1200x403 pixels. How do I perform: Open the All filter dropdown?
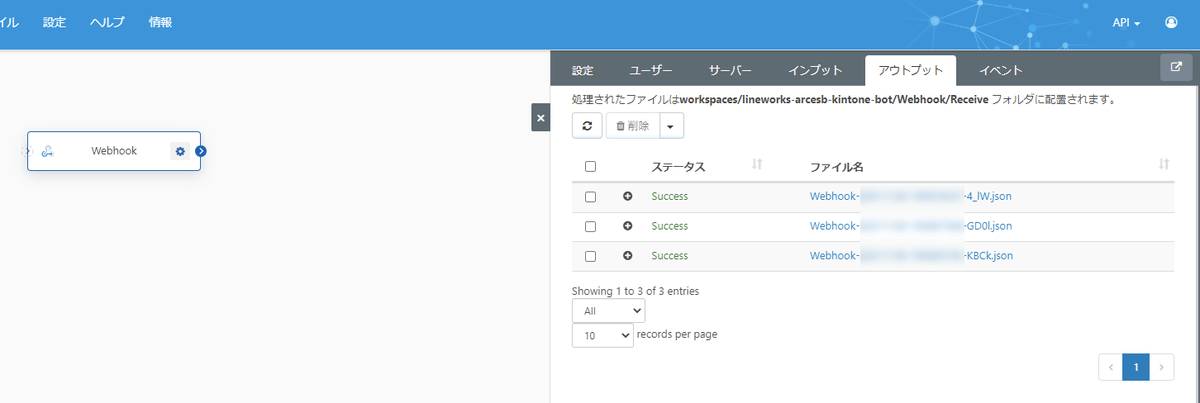coord(608,311)
